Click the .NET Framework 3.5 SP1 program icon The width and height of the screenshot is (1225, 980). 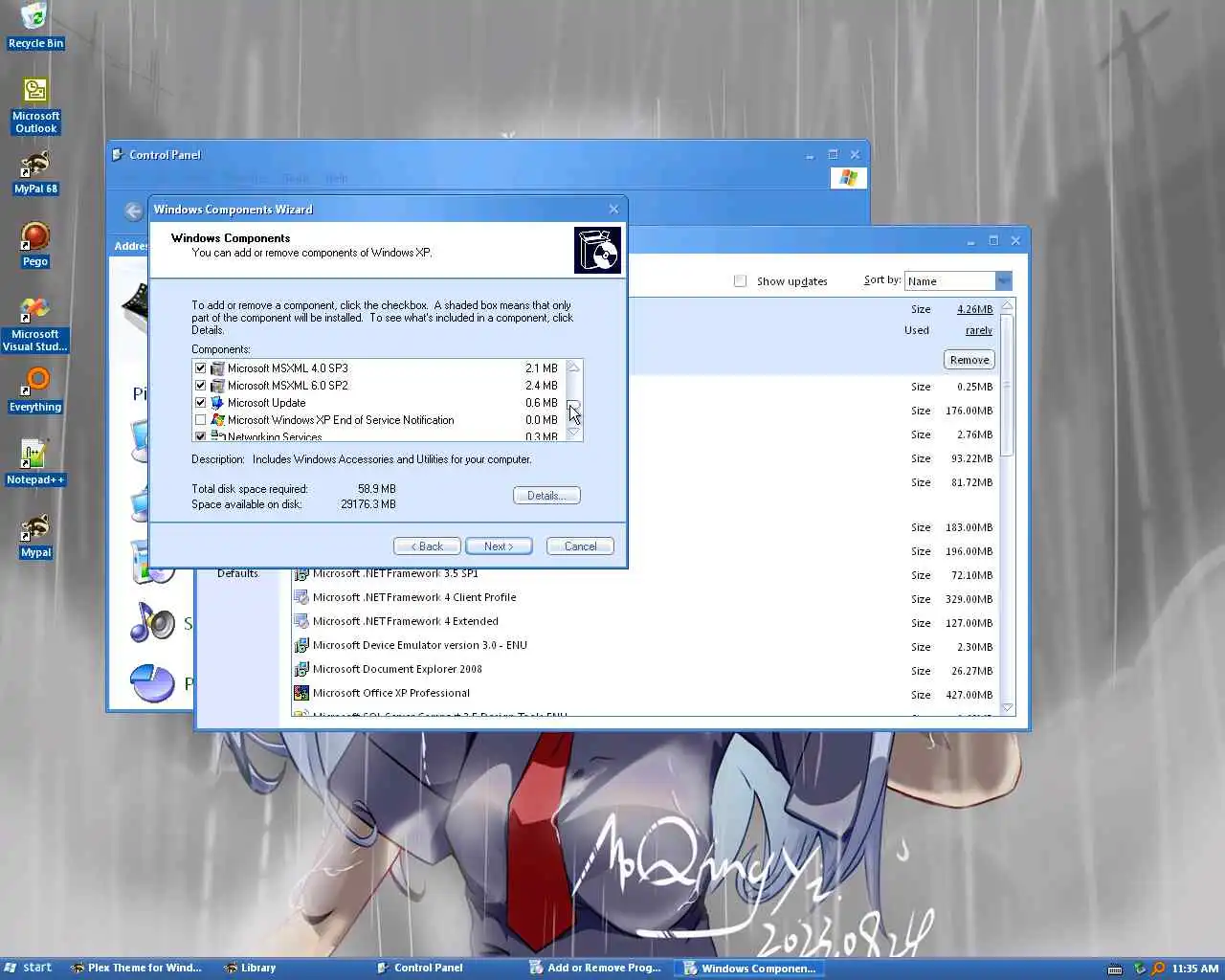[301, 573]
